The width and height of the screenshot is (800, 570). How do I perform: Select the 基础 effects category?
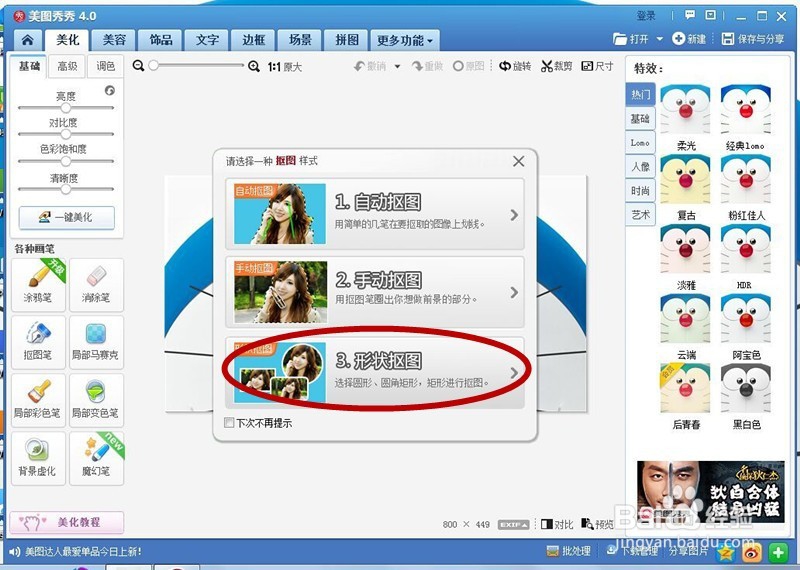tap(640, 119)
